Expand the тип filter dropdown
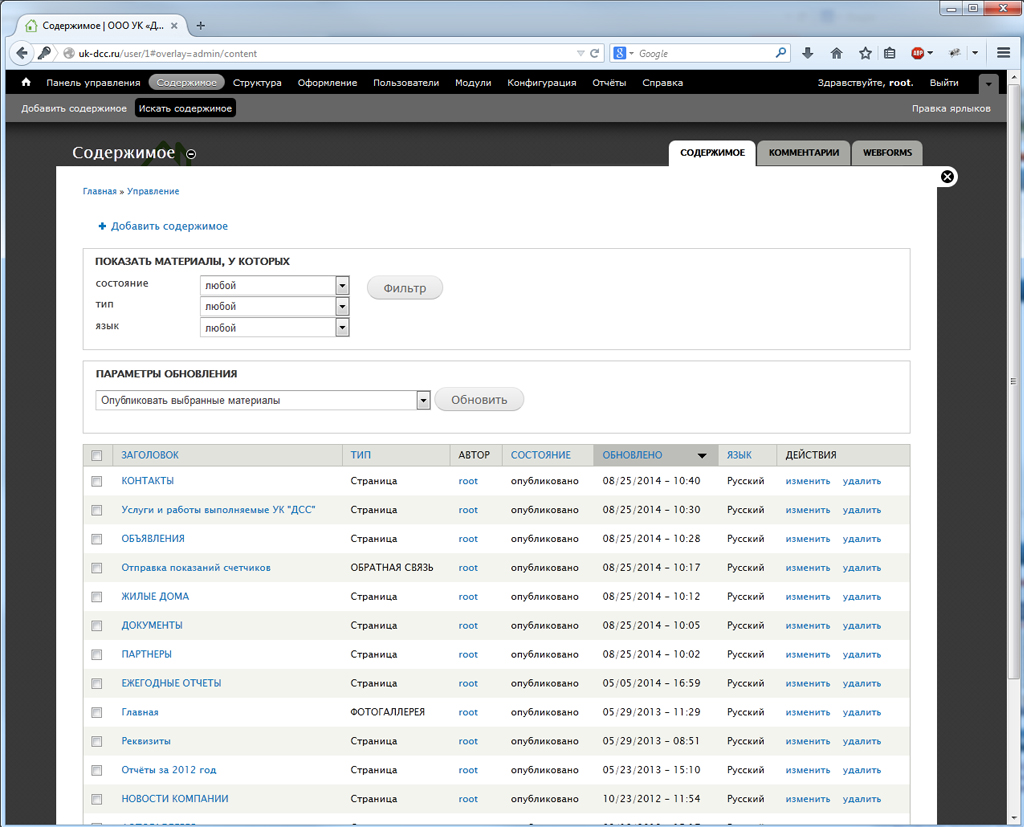Viewport: 1024px width, 827px height. point(275,306)
